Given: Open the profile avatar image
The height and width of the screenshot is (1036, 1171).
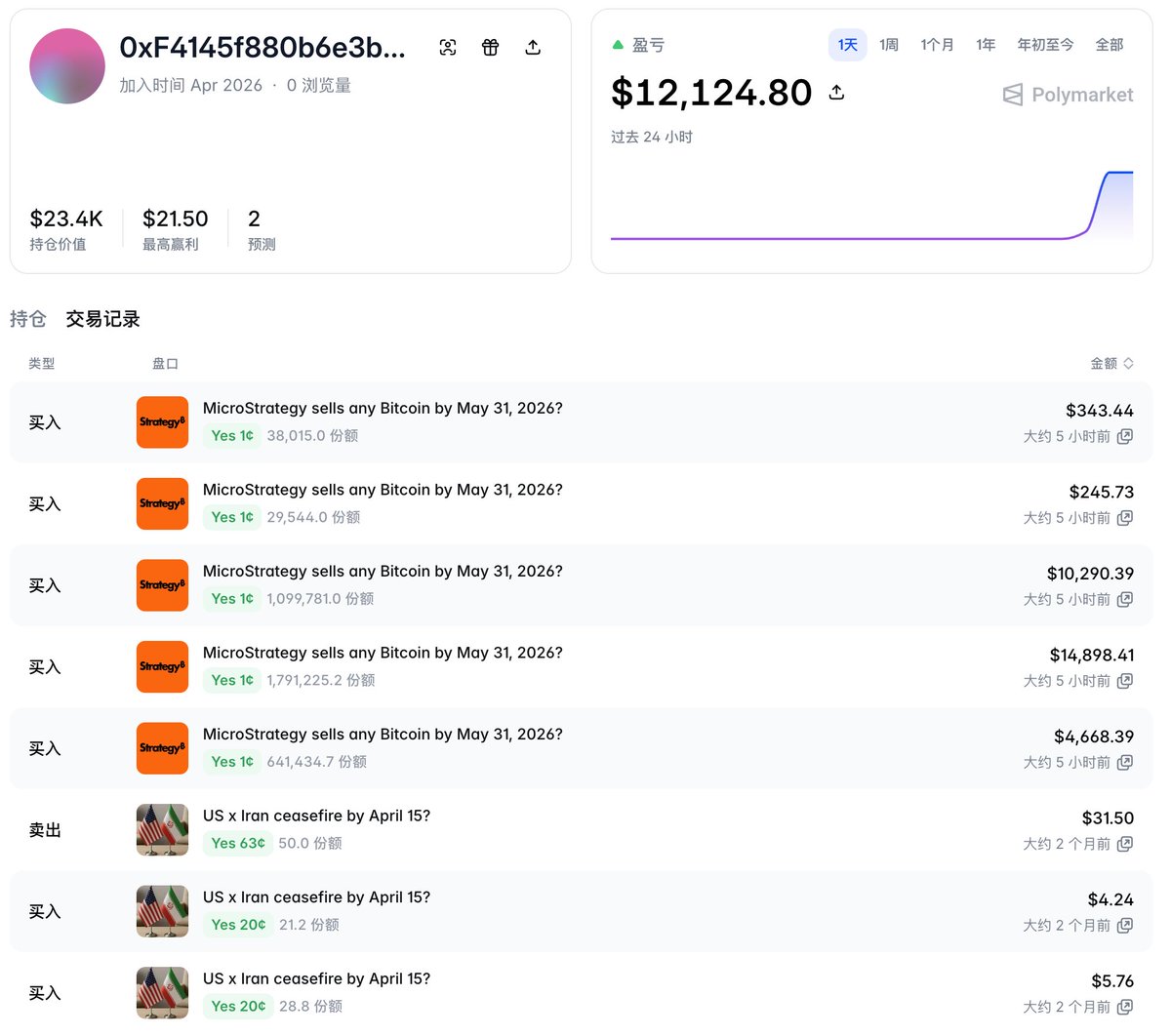Looking at the screenshot, I should point(67,66).
